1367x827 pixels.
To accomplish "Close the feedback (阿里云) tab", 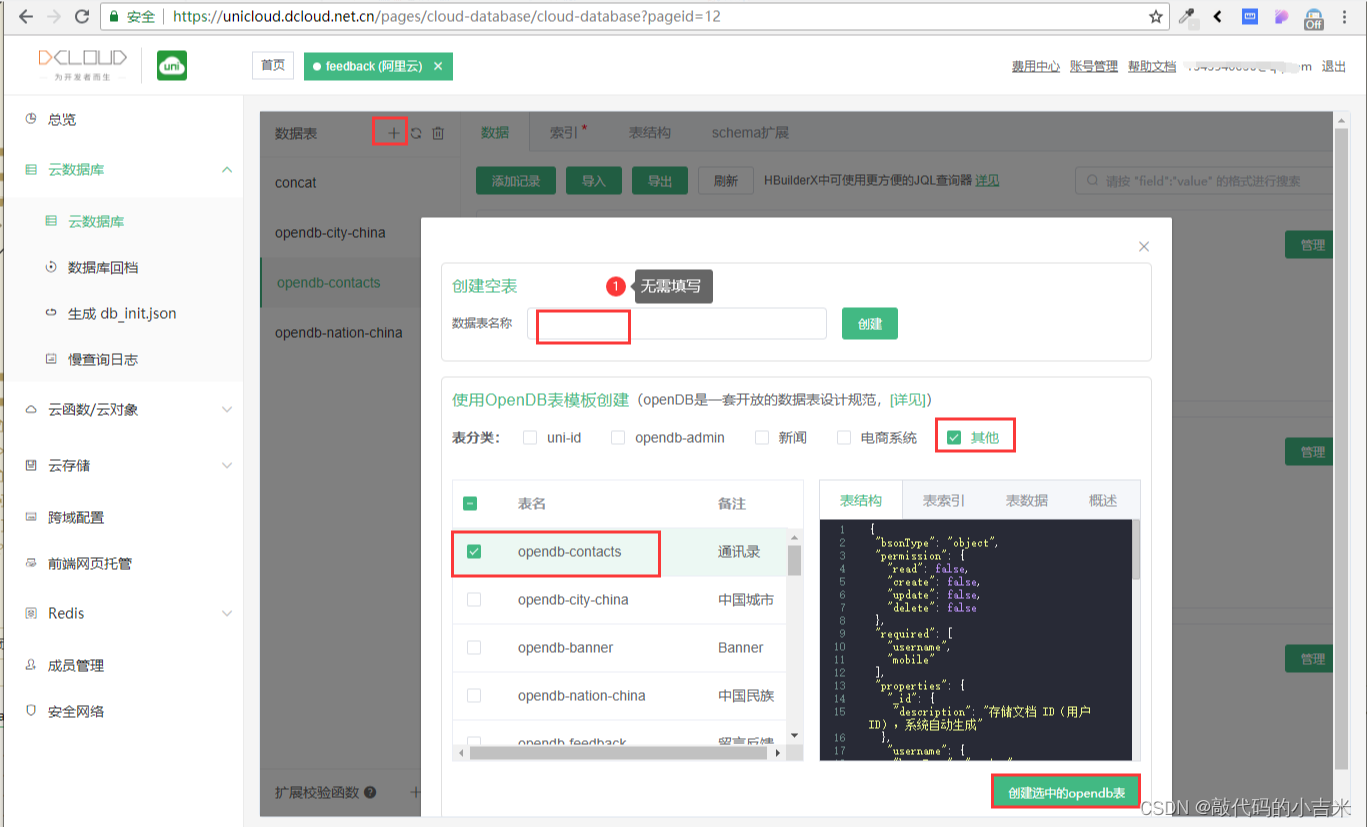I will (437, 66).
